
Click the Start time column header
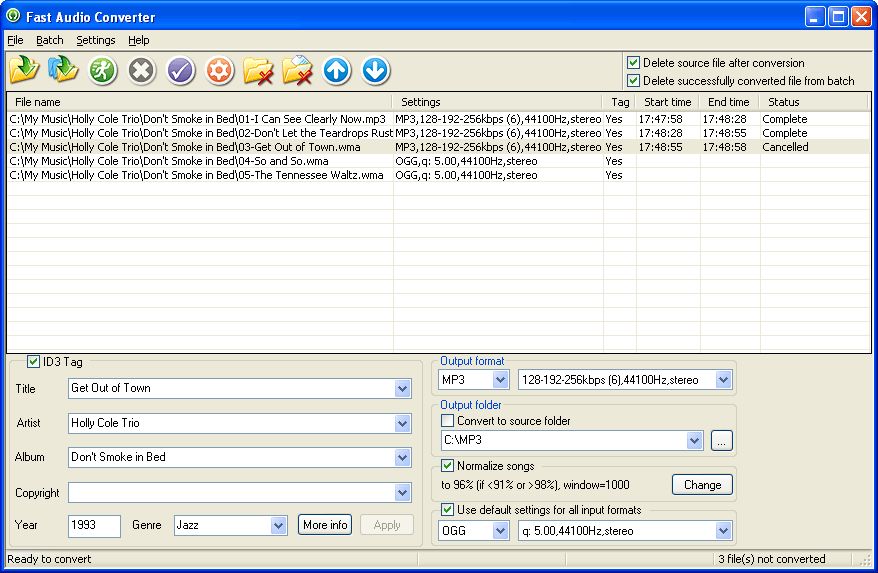[667, 102]
